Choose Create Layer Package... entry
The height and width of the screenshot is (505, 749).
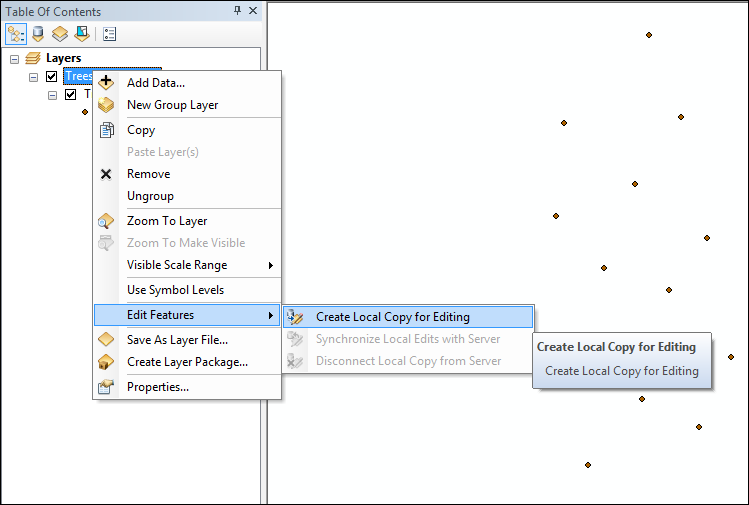(x=187, y=362)
